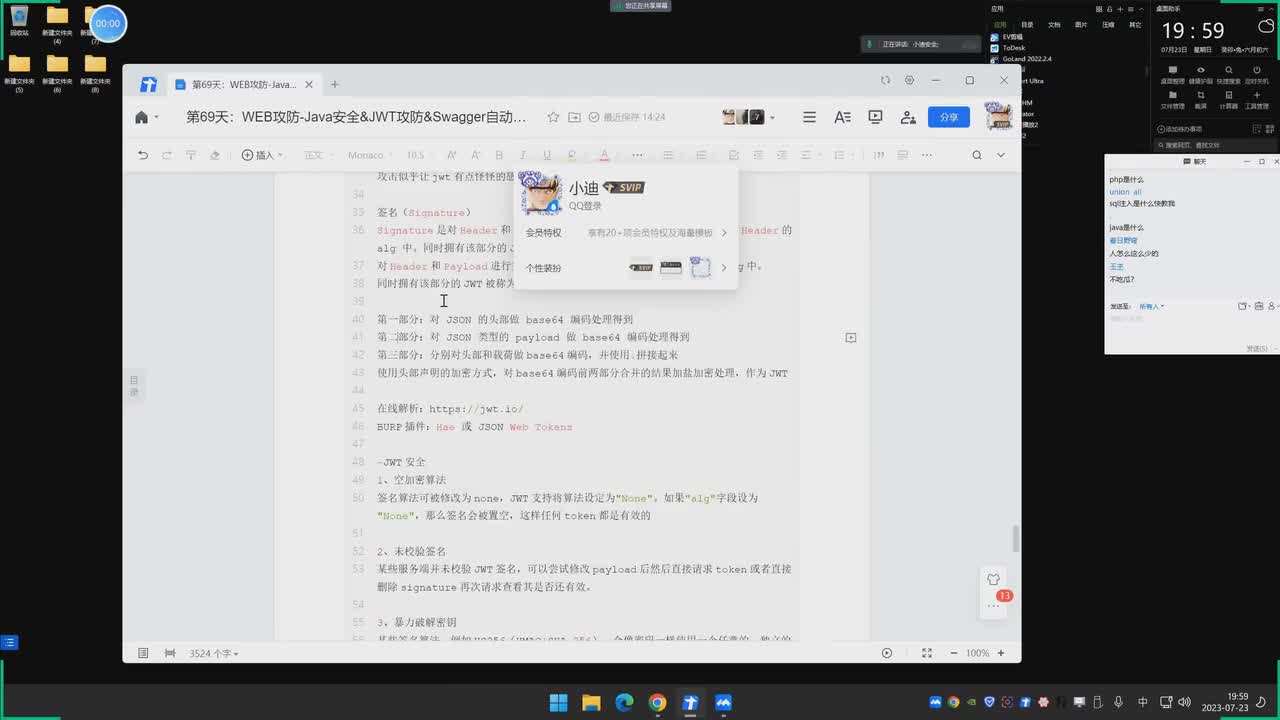Select the 第69天 document tab

244,84
